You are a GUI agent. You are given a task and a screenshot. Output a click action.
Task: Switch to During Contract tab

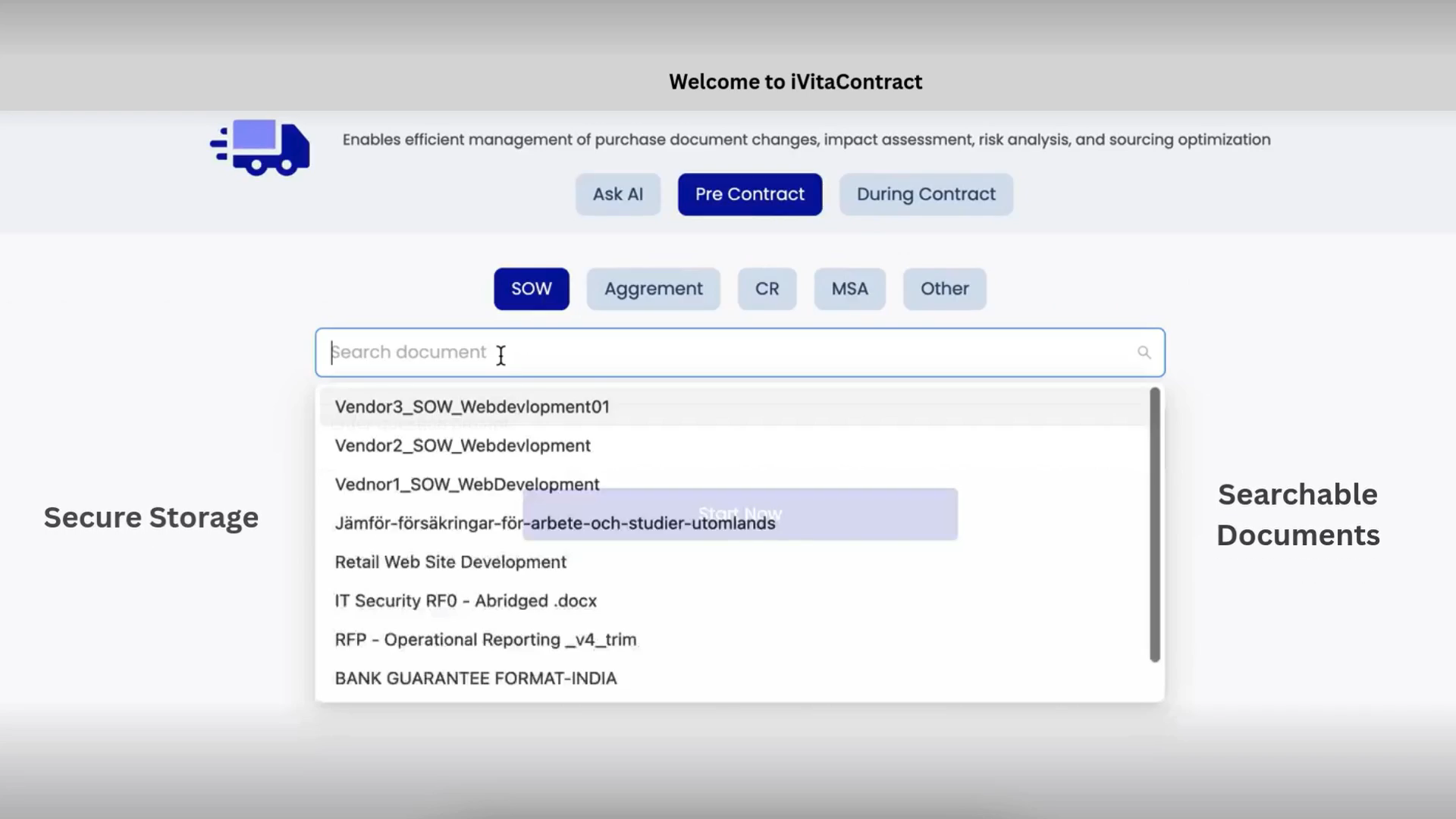tap(925, 194)
